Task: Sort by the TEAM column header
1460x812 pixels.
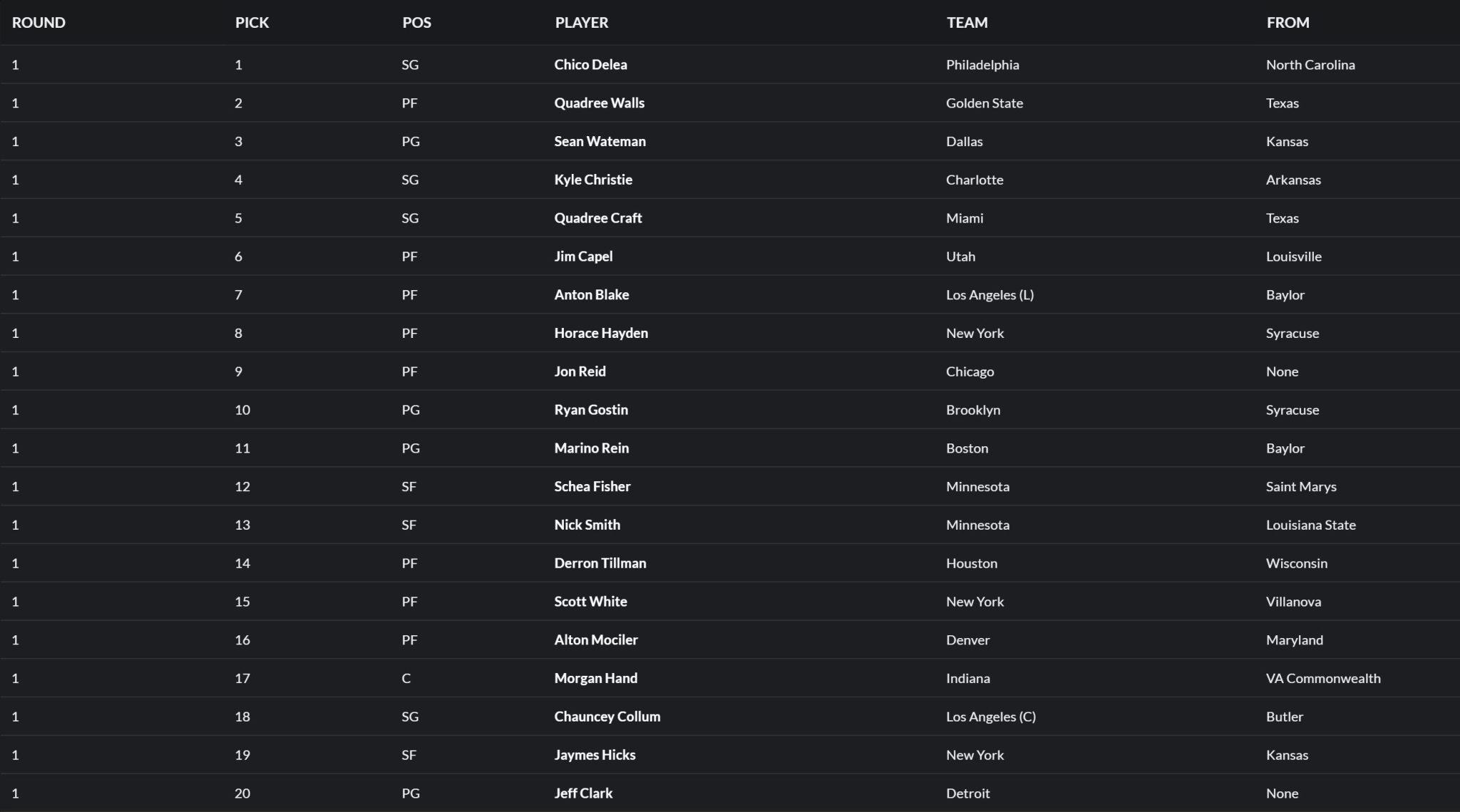Action: point(967,22)
